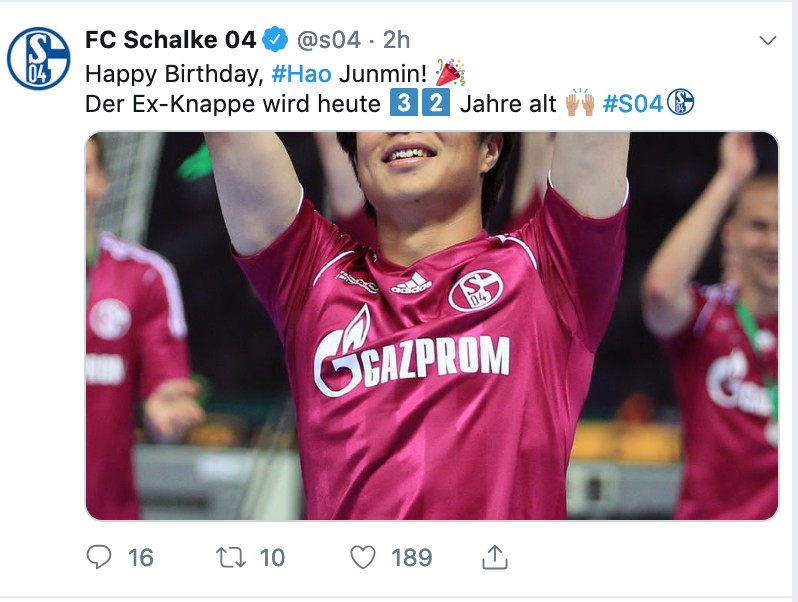Follow the #Hao hashtag link

point(301,73)
